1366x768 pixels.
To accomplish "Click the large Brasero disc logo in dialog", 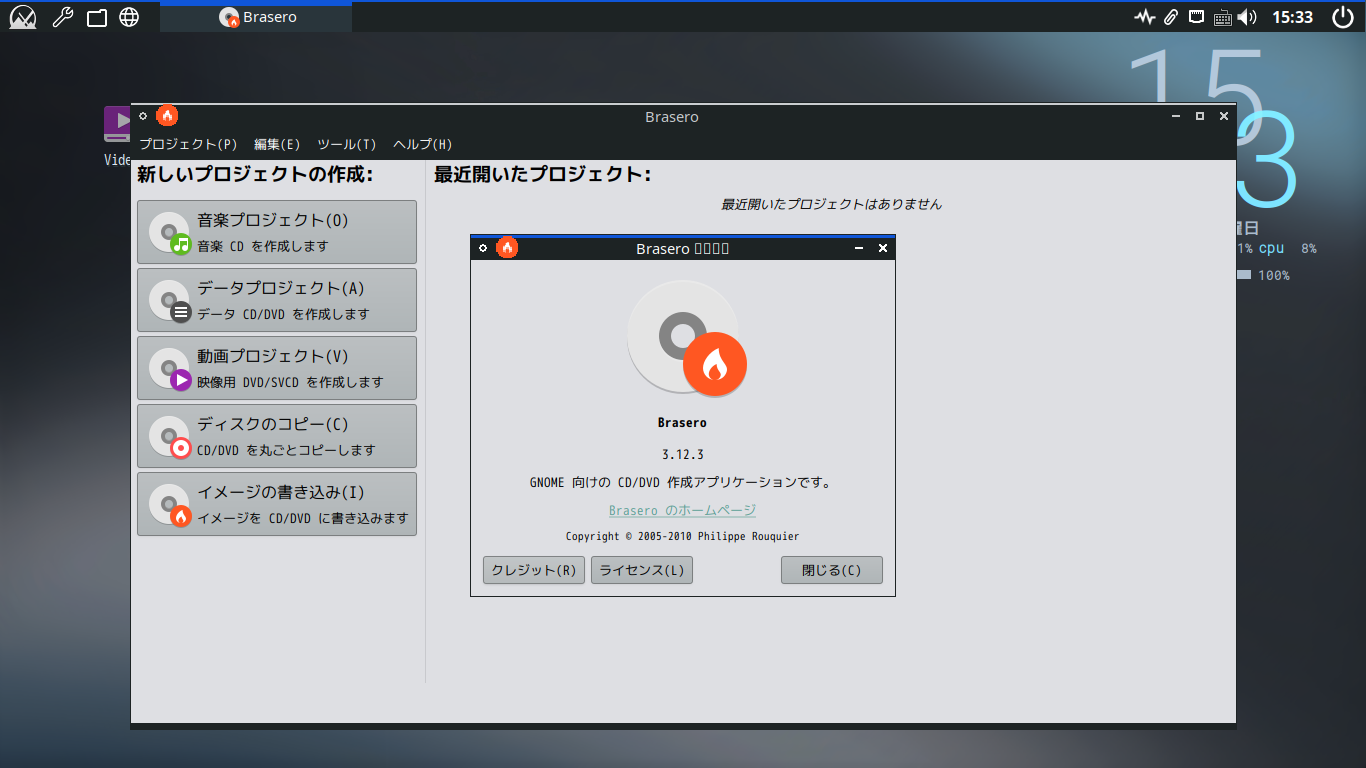I will point(687,338).
